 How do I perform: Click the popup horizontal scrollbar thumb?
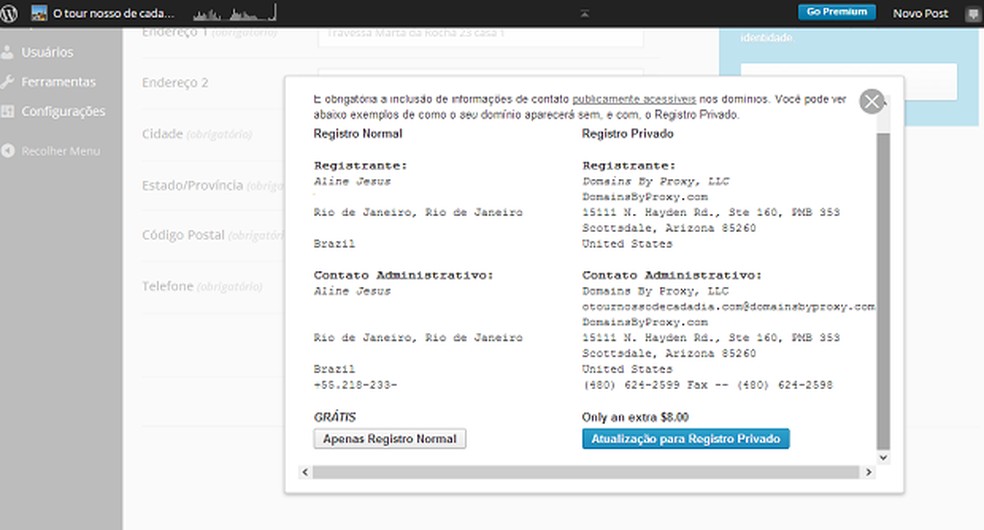tap(586, 472)
